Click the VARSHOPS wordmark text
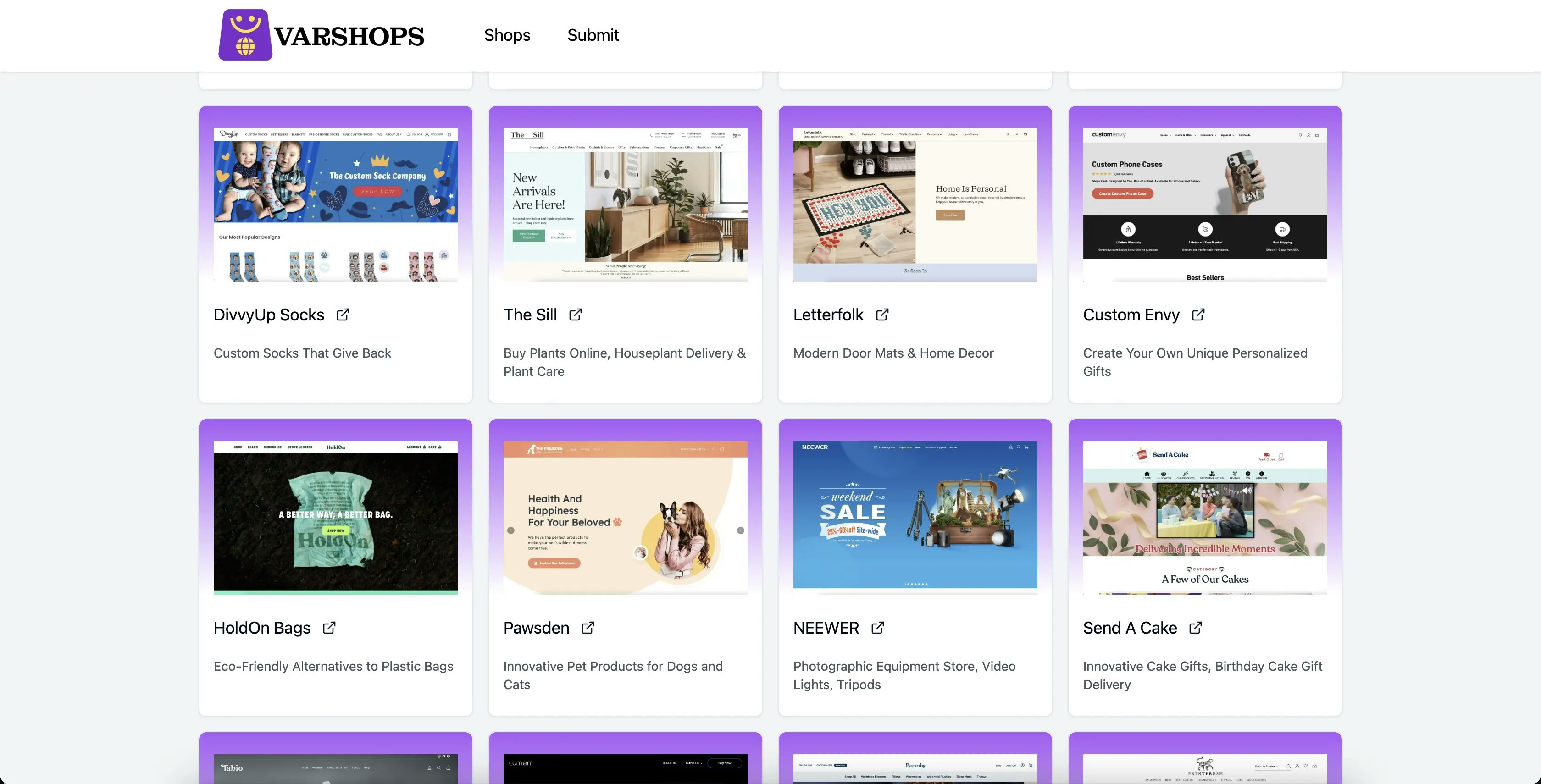The width and height of the screenshot is (1541, 784). coord(349,37)
